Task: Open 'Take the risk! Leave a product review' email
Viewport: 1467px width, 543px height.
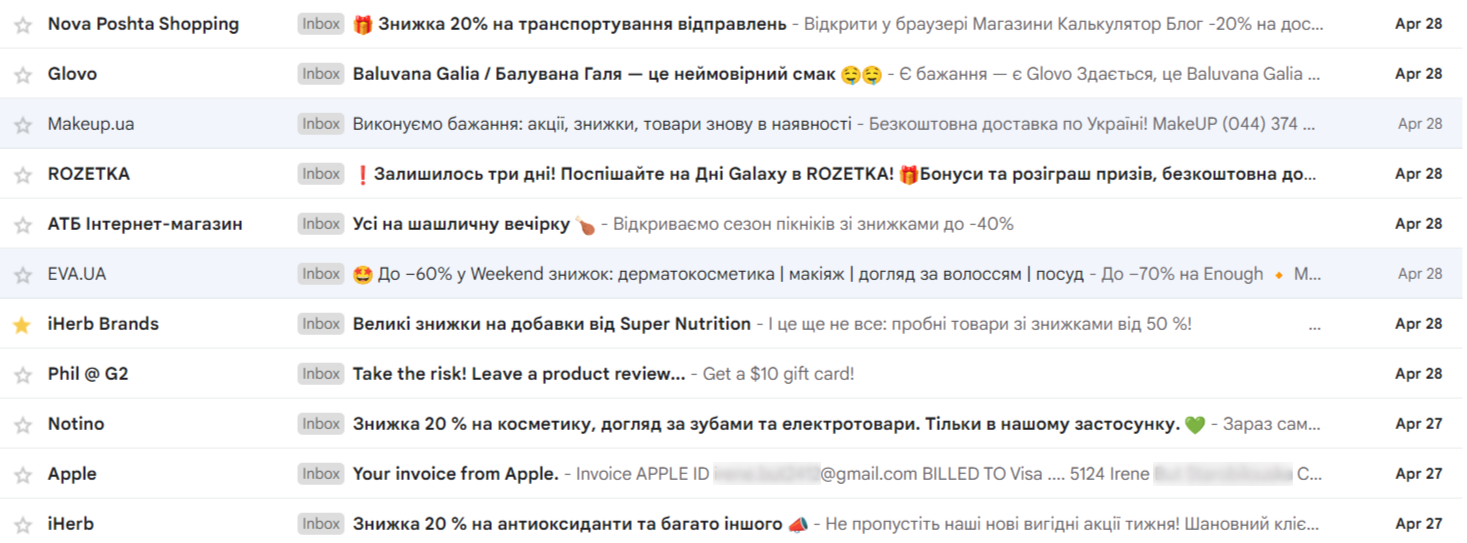Action: tap(518, 374)
